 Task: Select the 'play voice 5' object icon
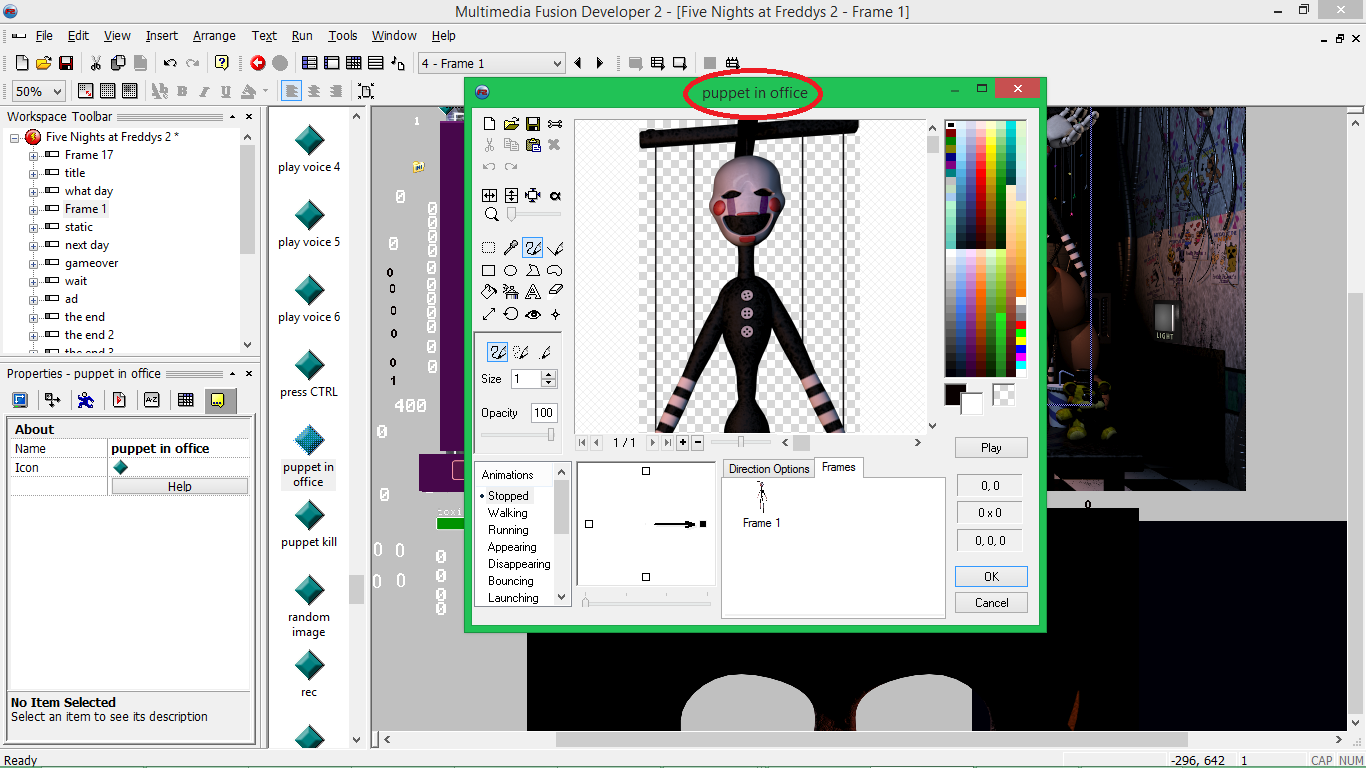(309, 215)
